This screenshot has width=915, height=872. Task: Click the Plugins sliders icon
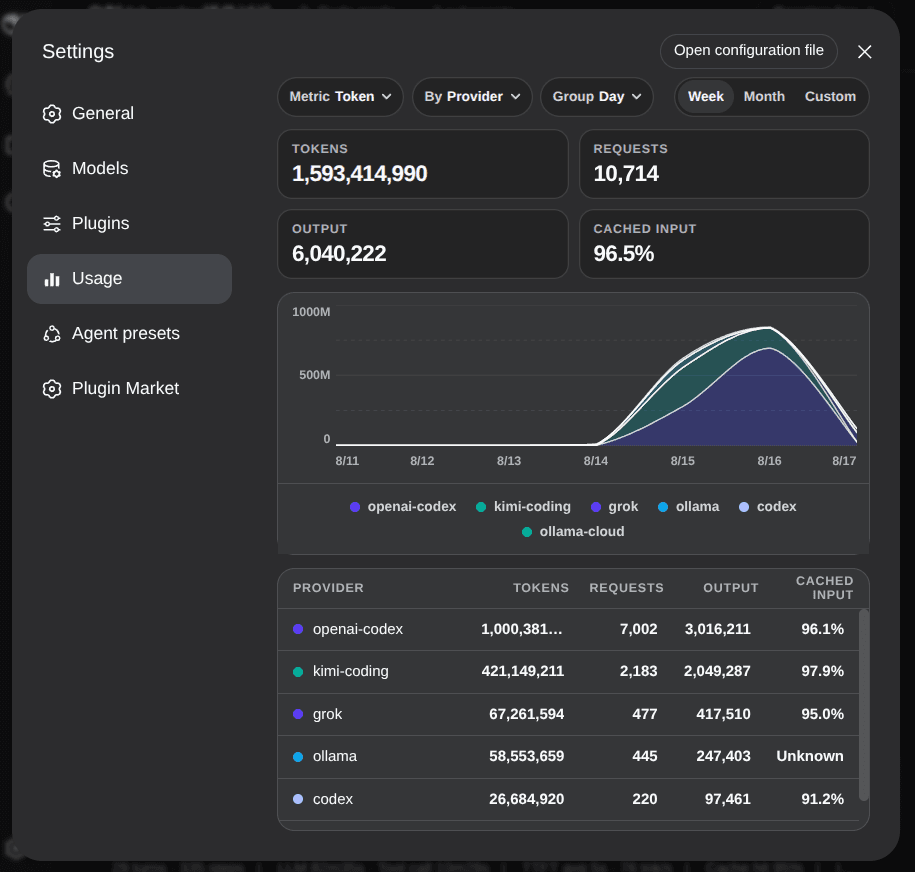coord(52,224)
